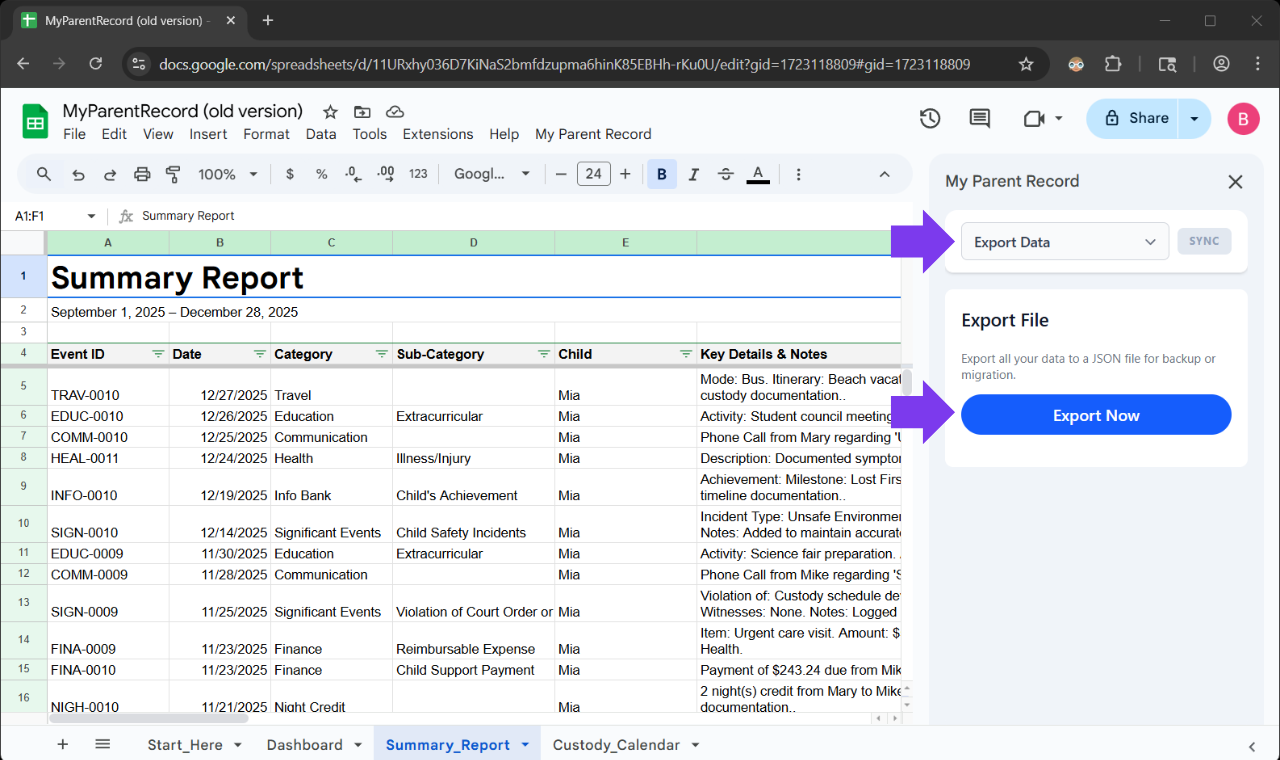Click the Share button
Image resolution: width=1280 pixels, height=760 pixels.
click(x=1133, y=118)
